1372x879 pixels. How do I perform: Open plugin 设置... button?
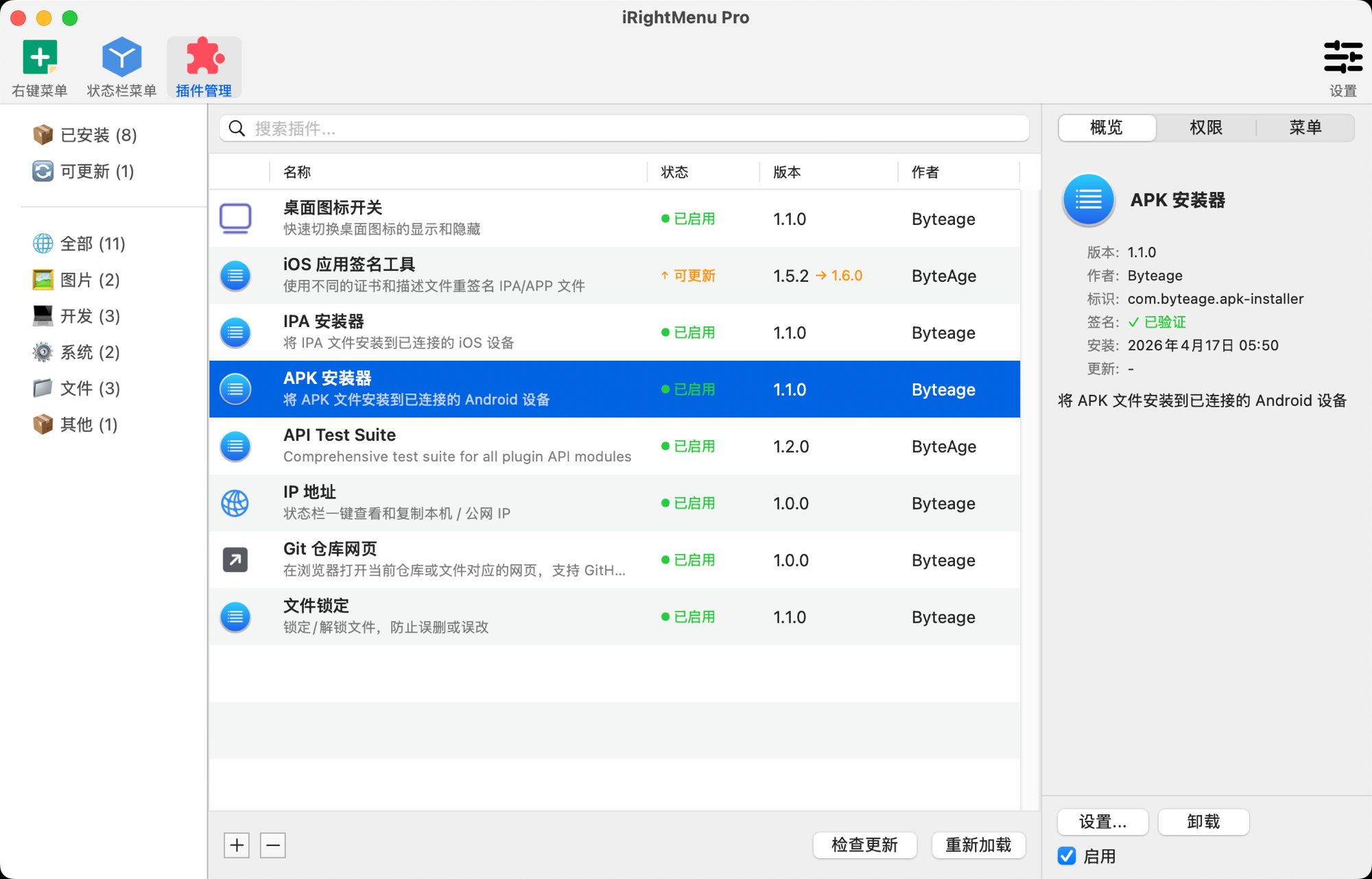pos(1102,822)
